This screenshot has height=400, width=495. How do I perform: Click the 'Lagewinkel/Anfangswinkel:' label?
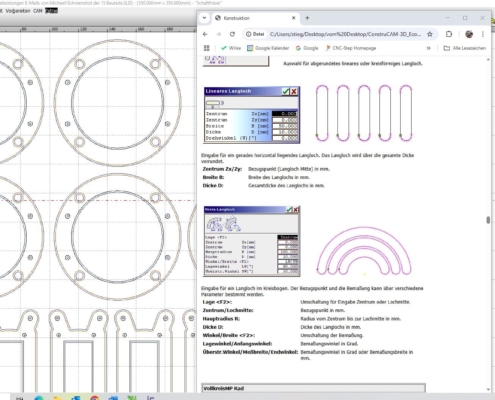point(237,344)
